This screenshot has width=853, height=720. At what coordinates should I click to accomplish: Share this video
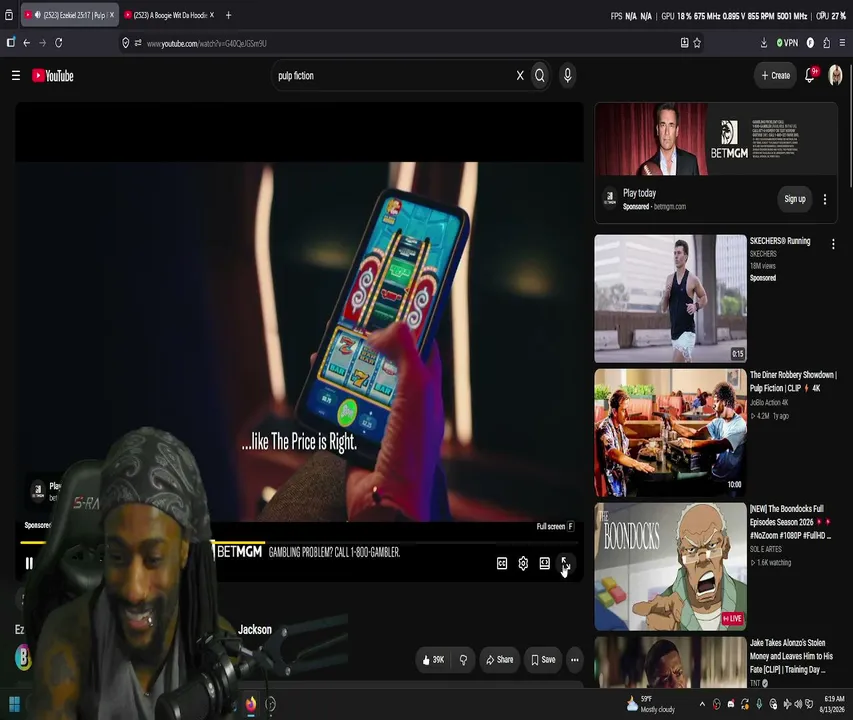pos(499,660)
